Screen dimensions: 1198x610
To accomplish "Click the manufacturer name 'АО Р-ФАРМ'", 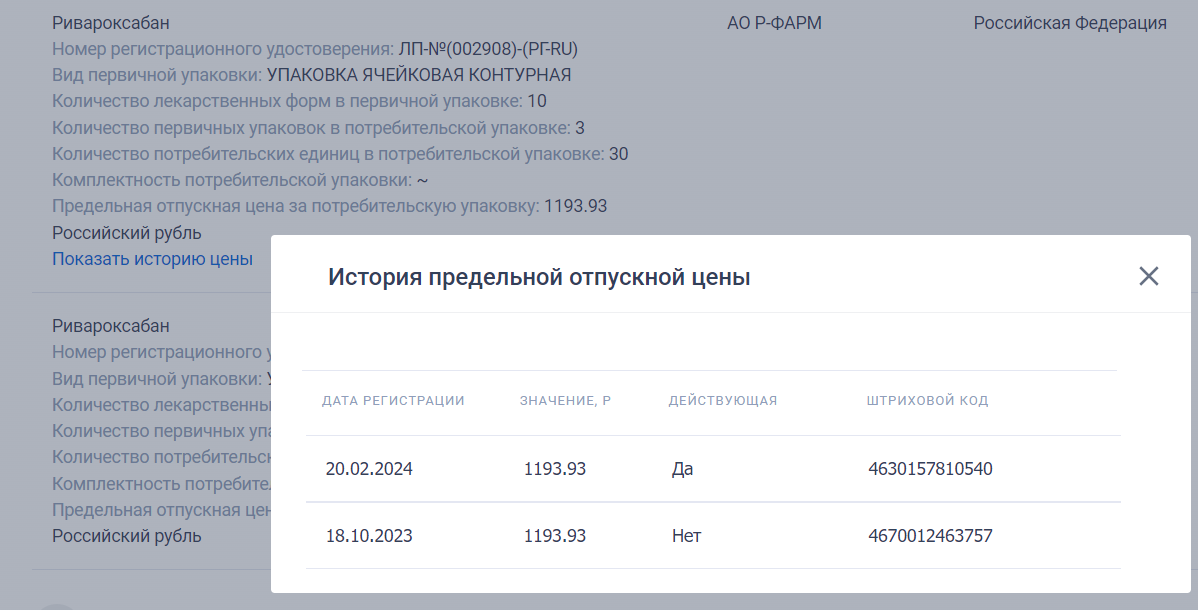I will pyautogui.click(x=774, y=23).
